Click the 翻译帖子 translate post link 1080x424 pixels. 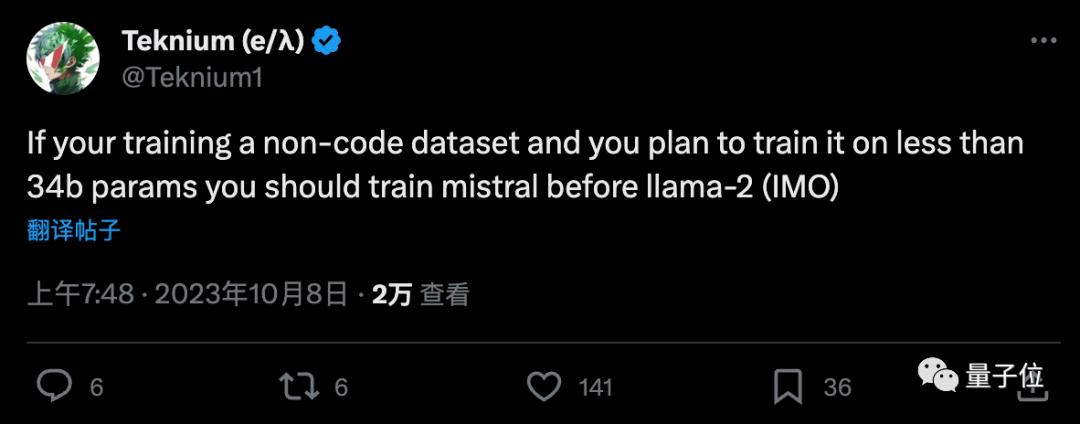coord(74,231)
